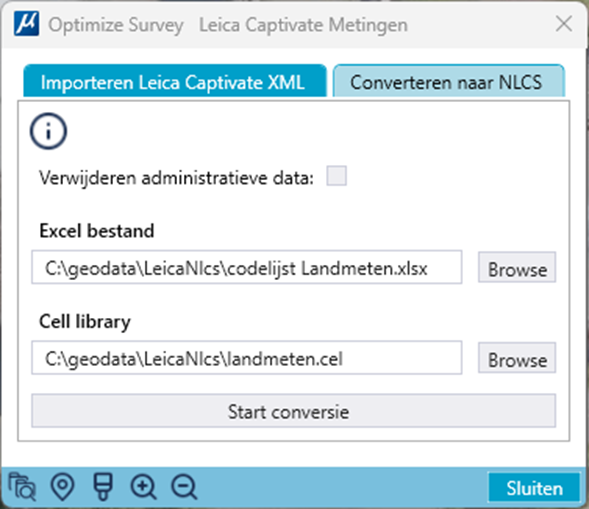Browse for the Cell library file
Viewport: 589px width, 509px height.
(x=517, y=358)
